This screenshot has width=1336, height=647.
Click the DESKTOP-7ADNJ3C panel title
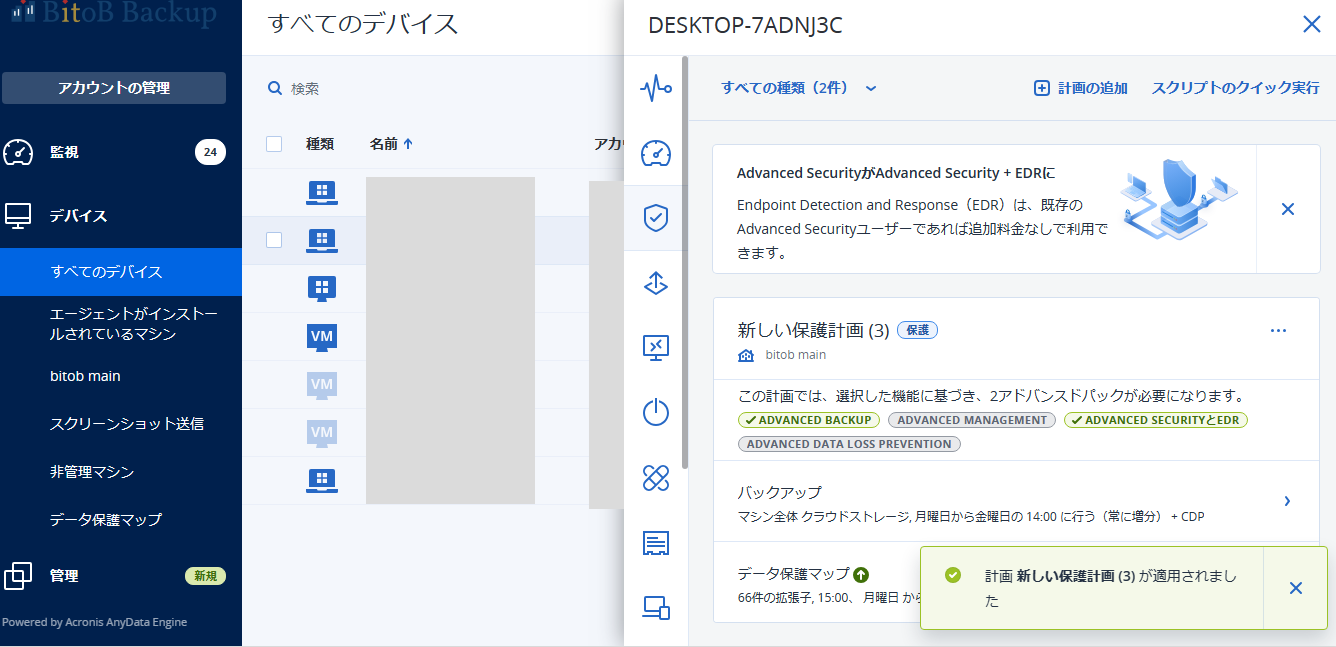[745, 26]
